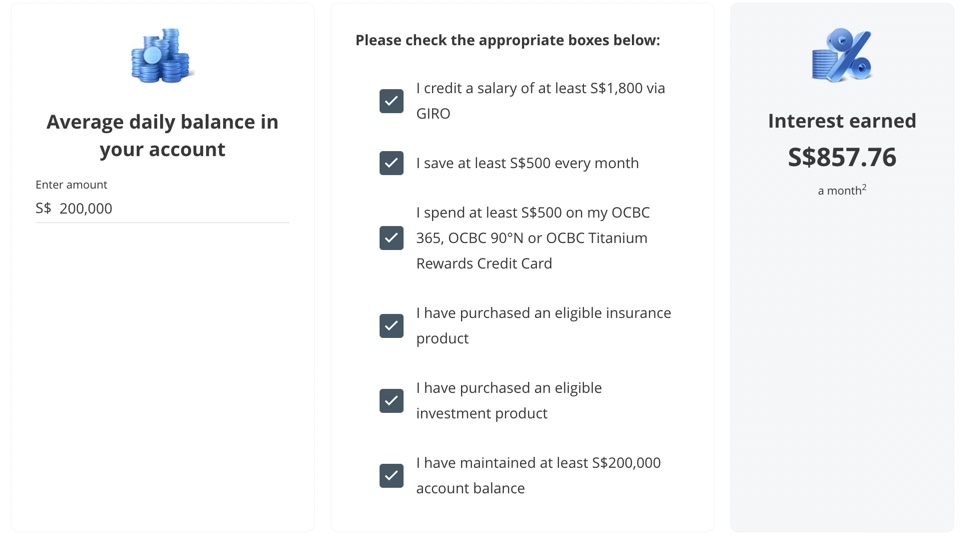Uncheck the eligible insurance product checkbox
960x538 pixels.
391,326
